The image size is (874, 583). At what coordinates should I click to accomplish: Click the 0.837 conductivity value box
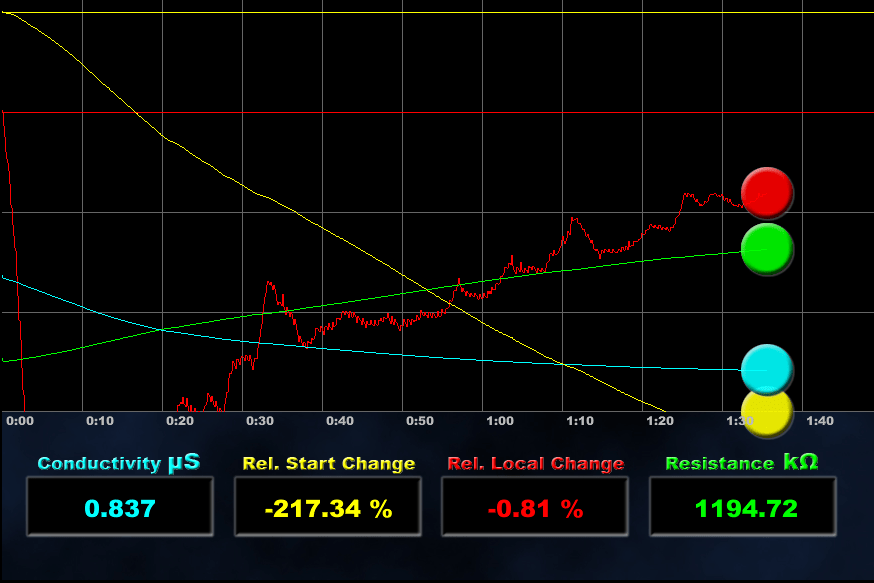[x=120, y=507]
